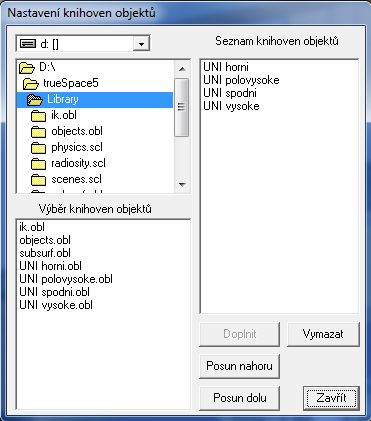Click the Posun dolu button
This screenshot has width=371, height=421.
pos(239,398)
